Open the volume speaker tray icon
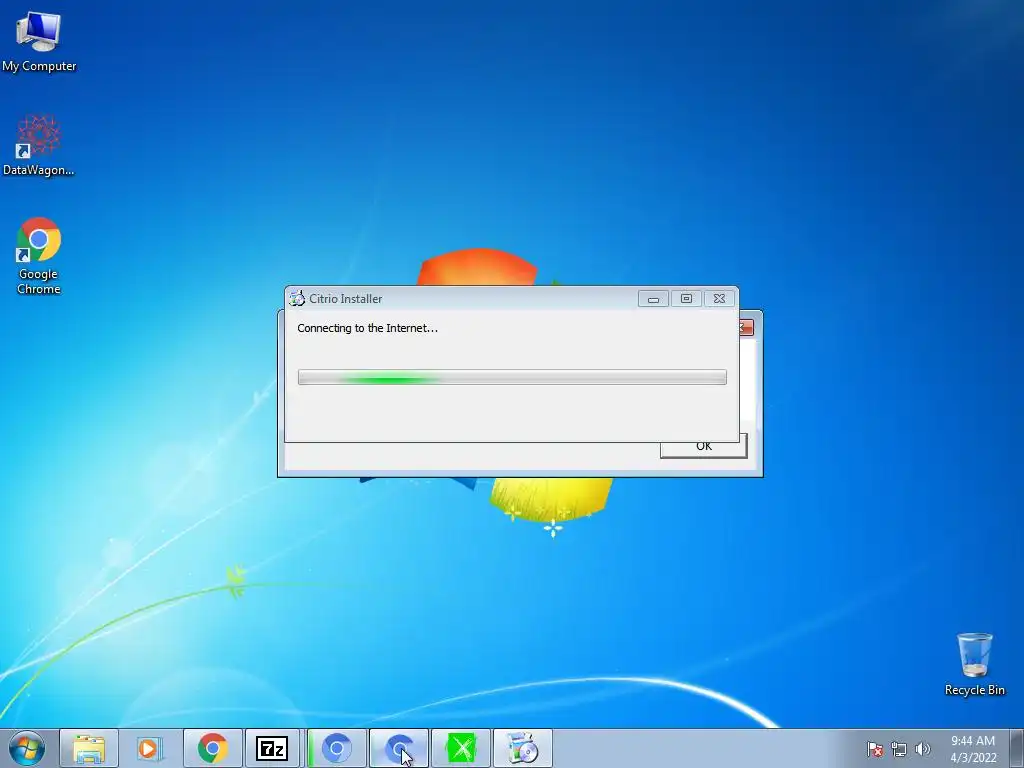1024x768 pixels. (922, 749)
